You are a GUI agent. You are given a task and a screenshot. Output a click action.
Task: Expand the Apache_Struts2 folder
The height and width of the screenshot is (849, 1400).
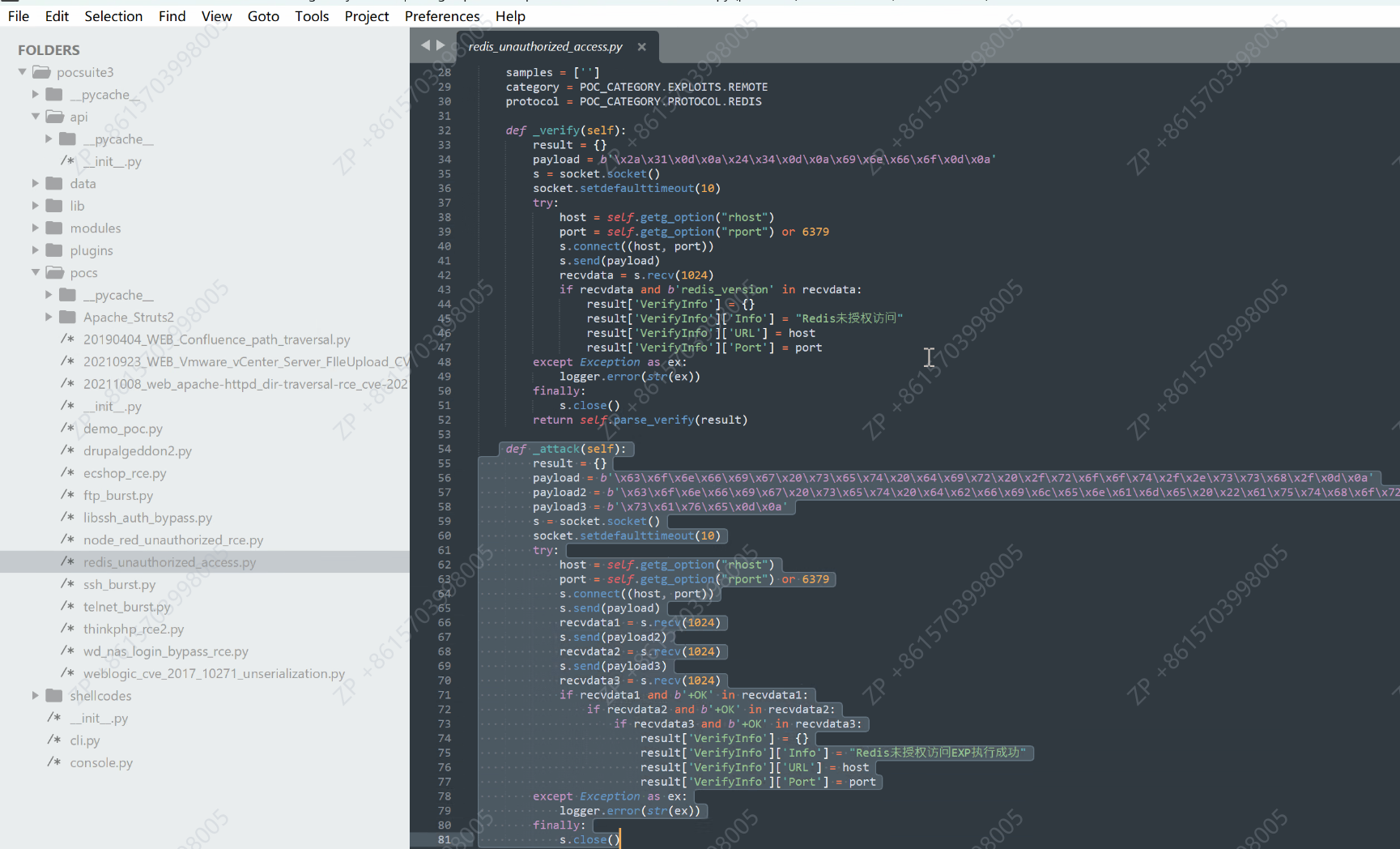point(49,317)
